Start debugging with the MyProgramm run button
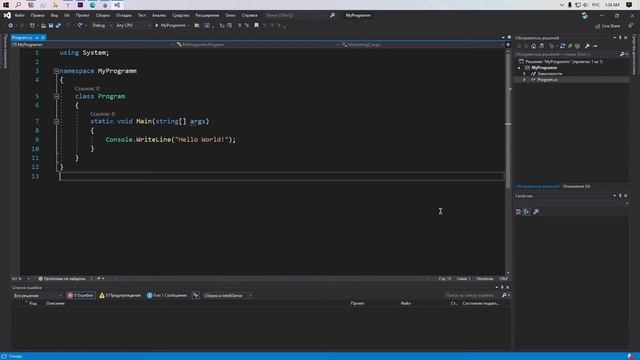Image resolution: width=640 pixels, height=360 pixels. coord(171,25)
